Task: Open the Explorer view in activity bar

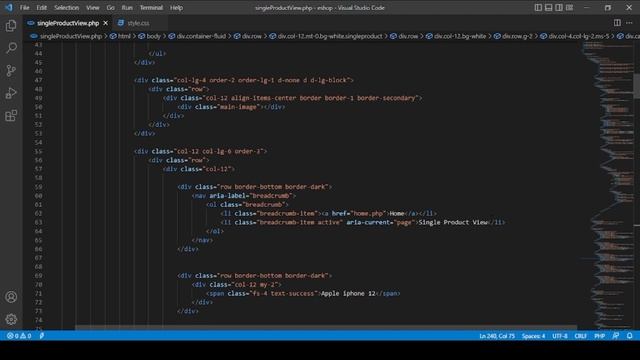Action: point(11,26)
